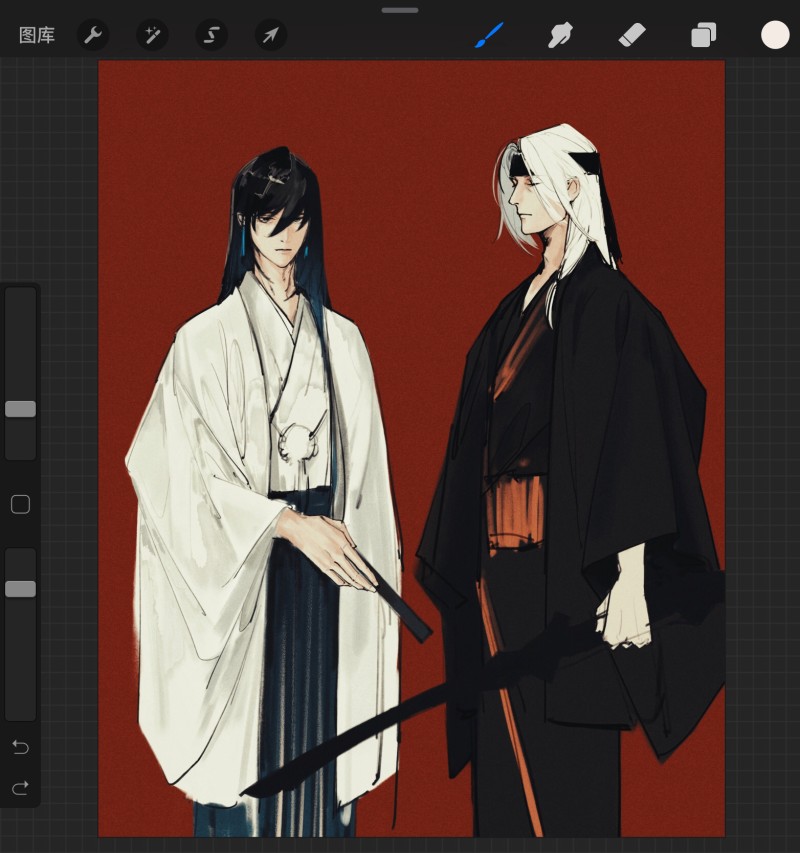Open the Layers panel
Viewport: 800px width, 853px height.
703,35
